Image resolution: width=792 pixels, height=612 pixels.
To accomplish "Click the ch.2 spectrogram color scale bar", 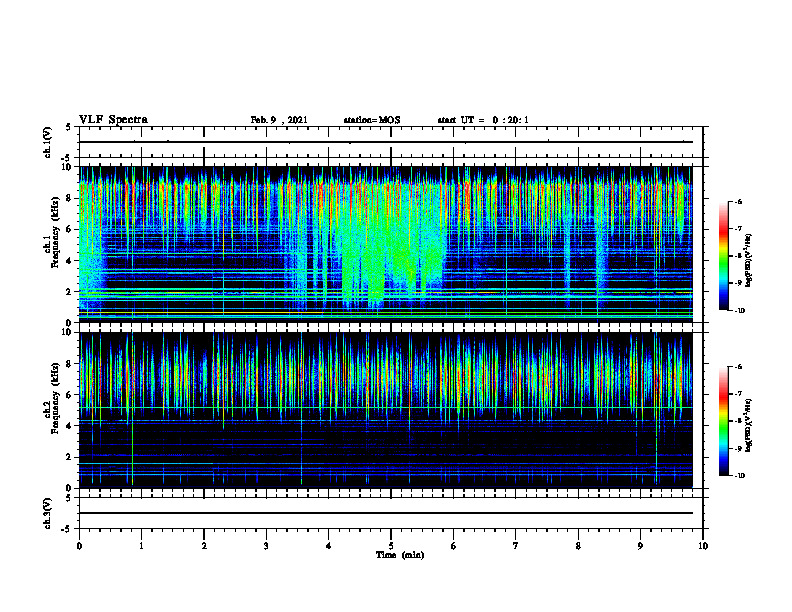I will (723, 421).
